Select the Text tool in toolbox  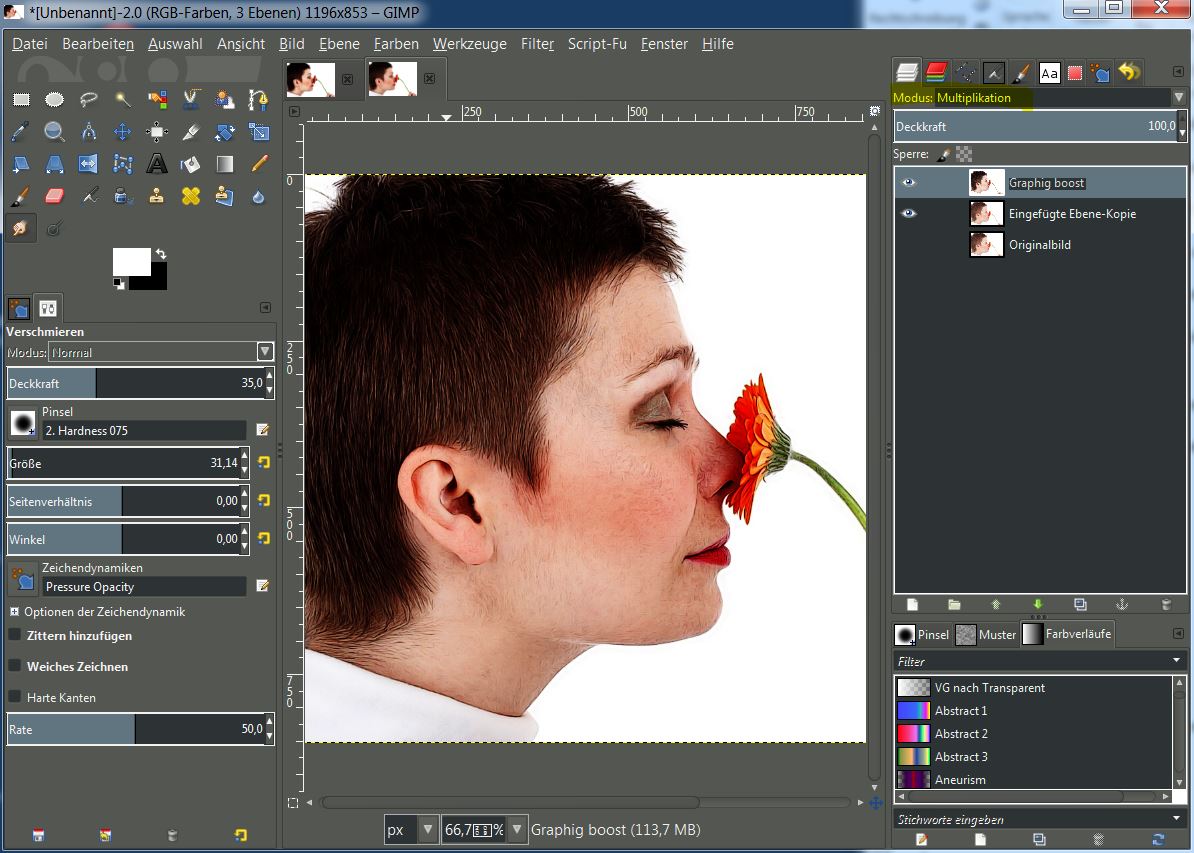(x=157, y=164)
